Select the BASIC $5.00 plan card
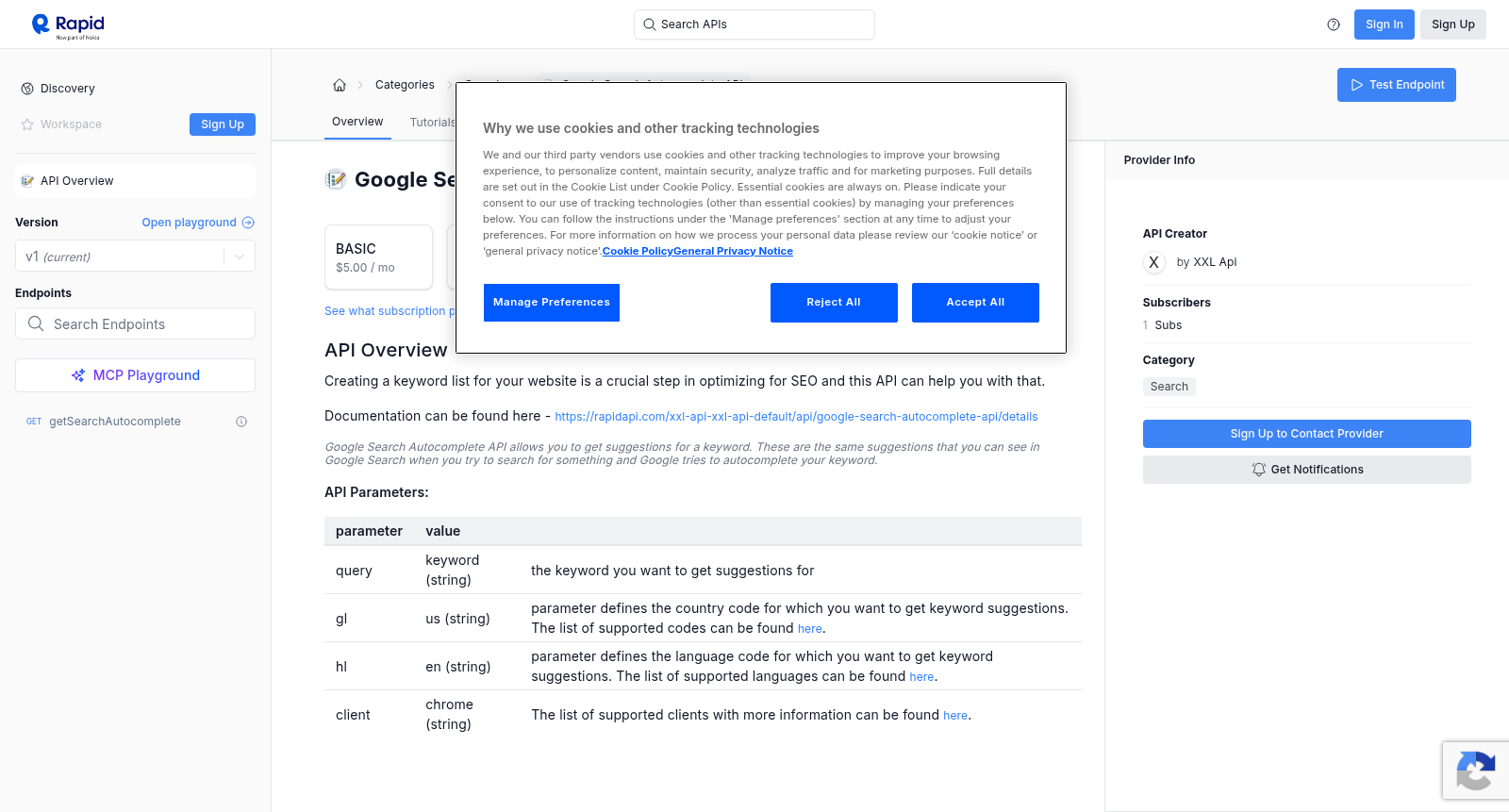The height and width of the screenshot is (812, 1509). pos(378,257)
